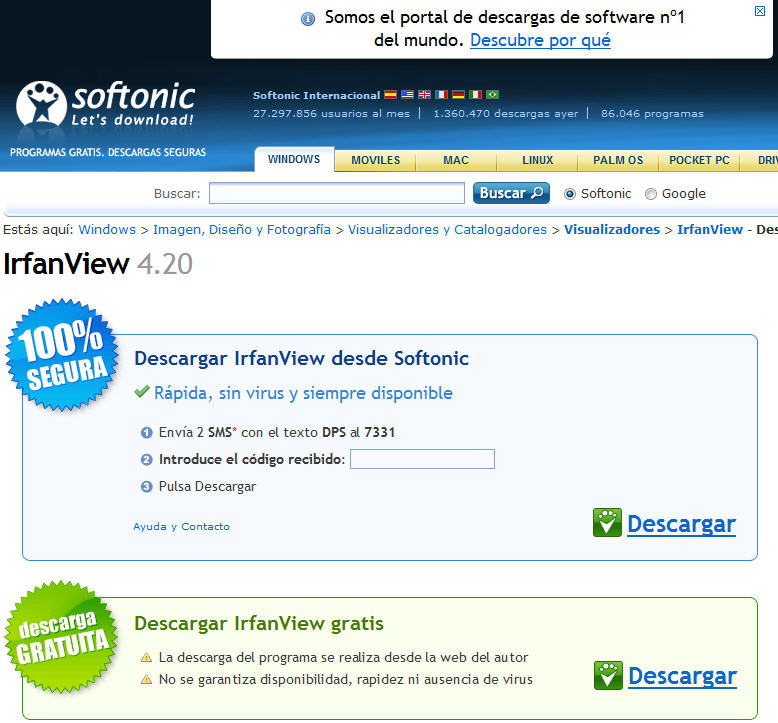Click warning icon beside No se garantiza
This screenshot has height=723, width=778.
[x=146, y=679]
